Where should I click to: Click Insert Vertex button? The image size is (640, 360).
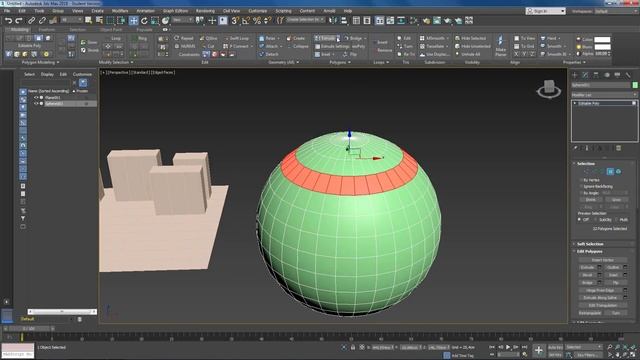click(602, 260)
